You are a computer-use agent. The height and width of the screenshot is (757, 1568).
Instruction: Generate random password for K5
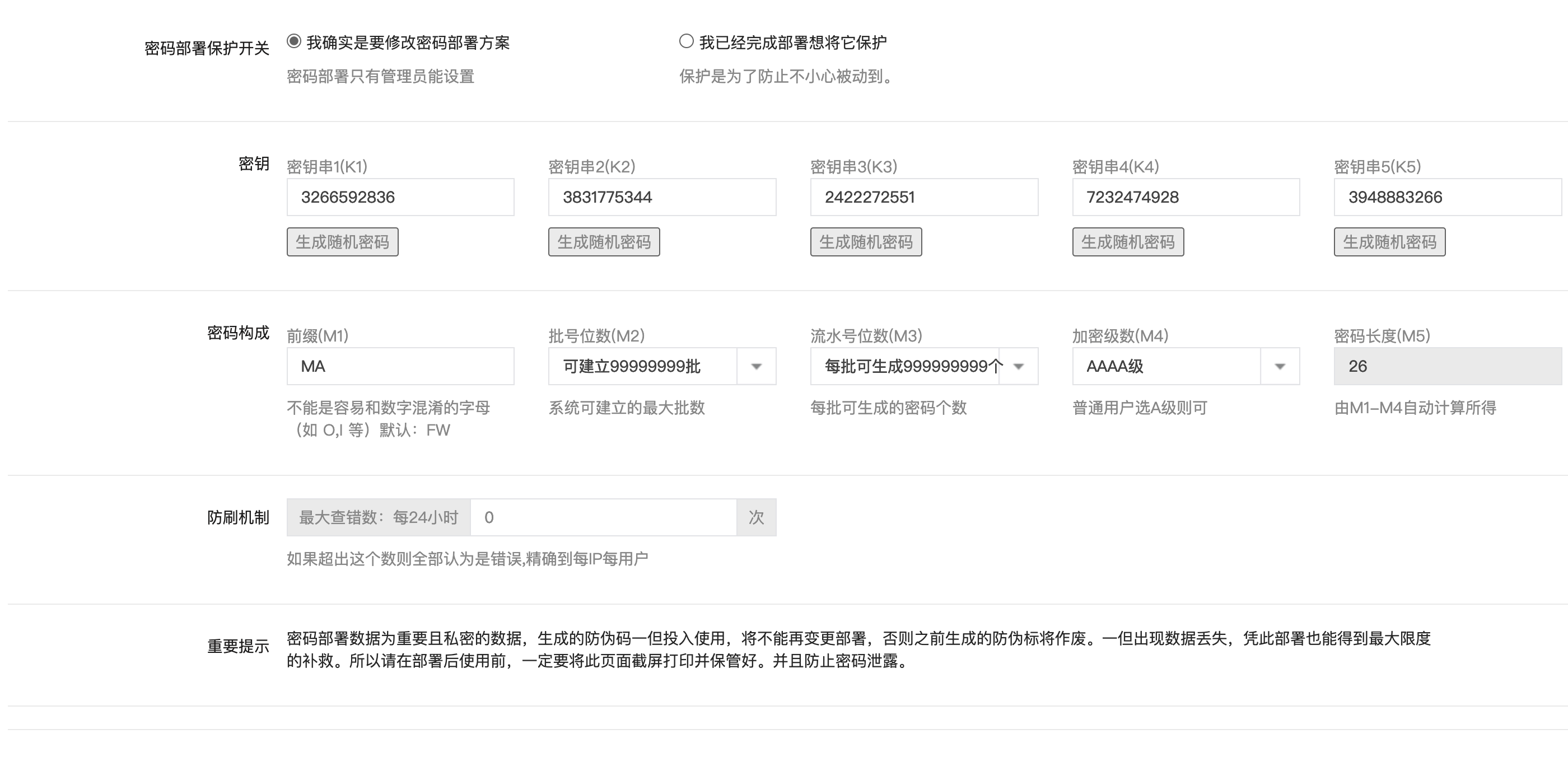pos(1390,242)
